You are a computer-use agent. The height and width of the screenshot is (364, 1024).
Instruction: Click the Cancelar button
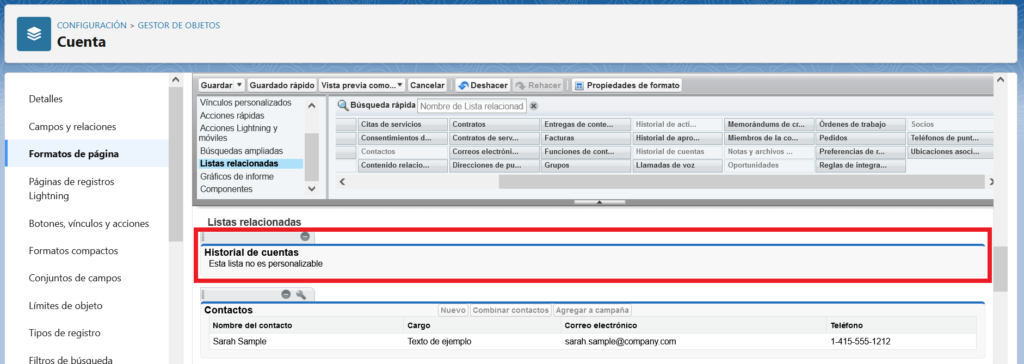click(x=427, y=86)
